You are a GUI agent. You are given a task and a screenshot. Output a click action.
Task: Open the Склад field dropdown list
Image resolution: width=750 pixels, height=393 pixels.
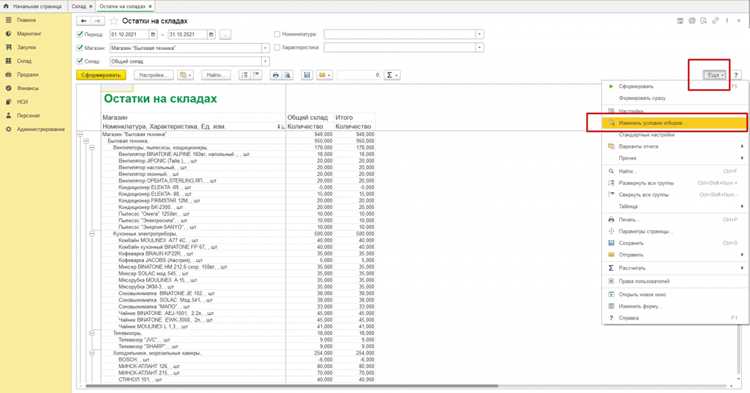click(265, 61)
